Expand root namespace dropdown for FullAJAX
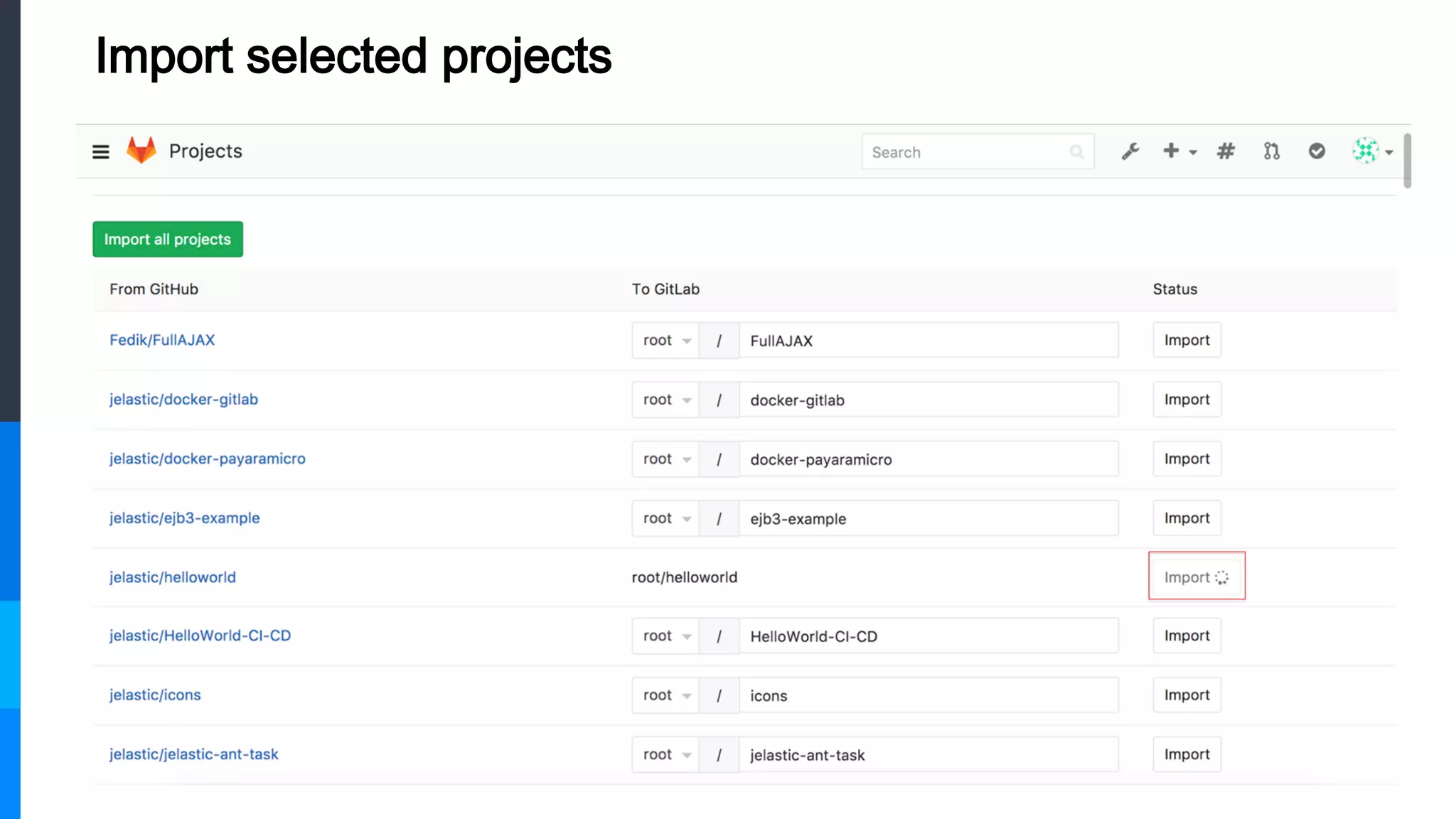The height and width of the screenshot is (819, 1456). click(x=665, y=341)
